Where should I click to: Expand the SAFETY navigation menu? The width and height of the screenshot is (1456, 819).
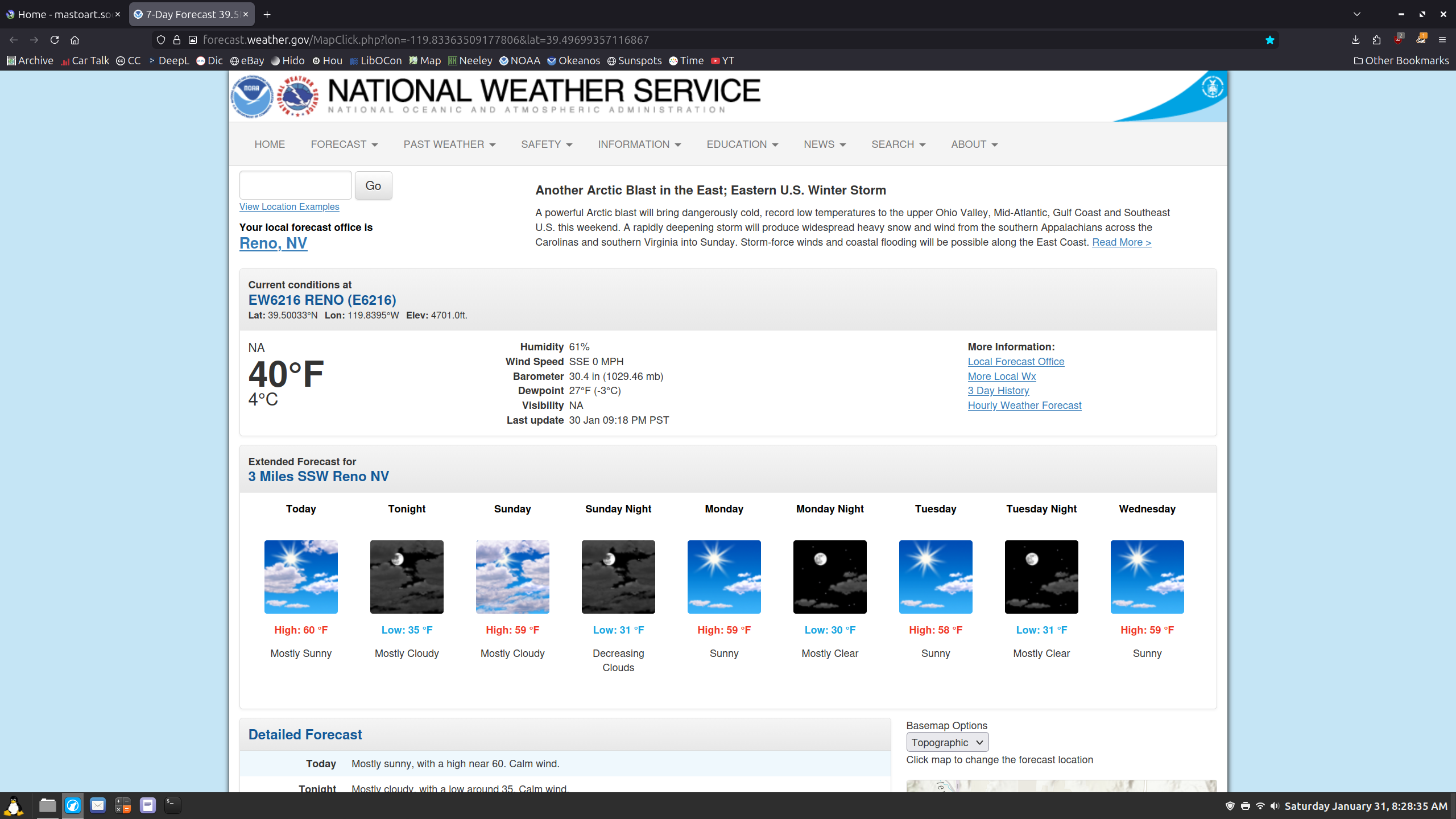pyautogui.click(x=547, y=144)
